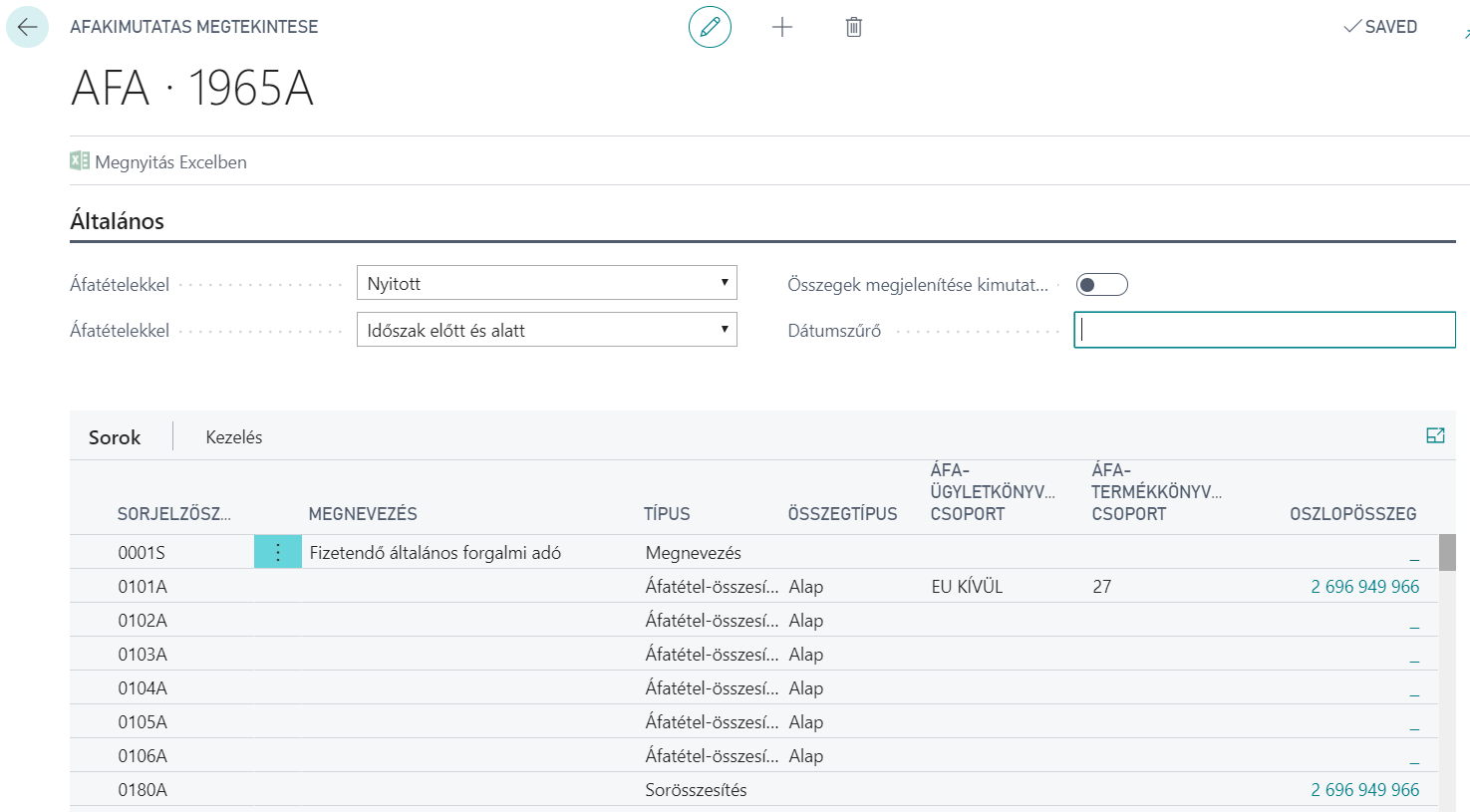Viewport: 1470px width, 812px height.
Task: Go back with the arrow button
Action: [27, 27]
